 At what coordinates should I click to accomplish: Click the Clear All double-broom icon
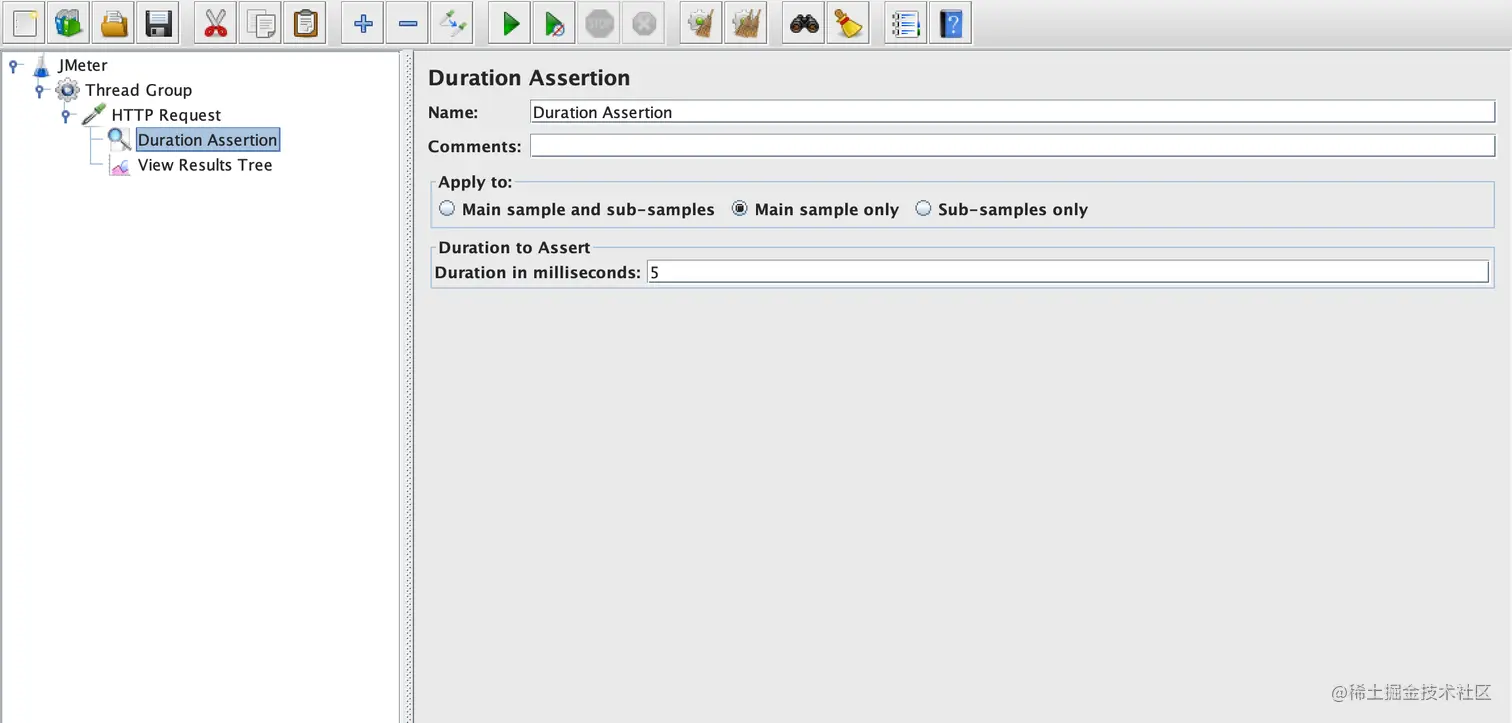(746, 23)
